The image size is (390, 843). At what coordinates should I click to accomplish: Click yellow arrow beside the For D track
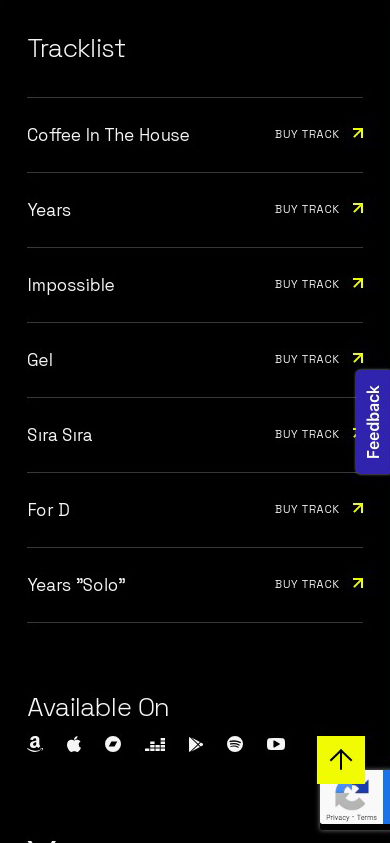click(x=358, y=508)
